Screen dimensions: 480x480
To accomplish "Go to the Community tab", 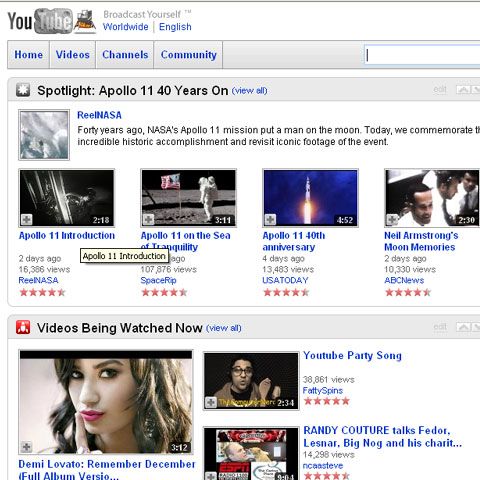I will coord(188,55).
